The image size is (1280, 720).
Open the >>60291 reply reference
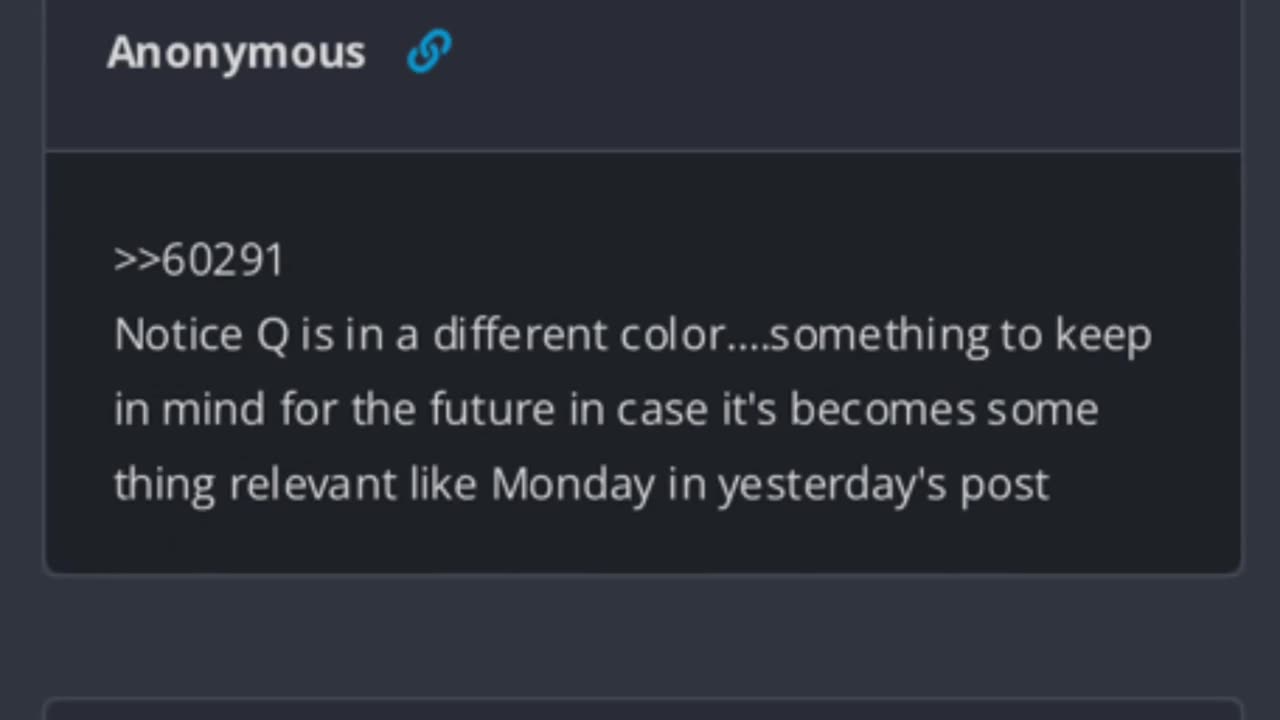(199, 260)
